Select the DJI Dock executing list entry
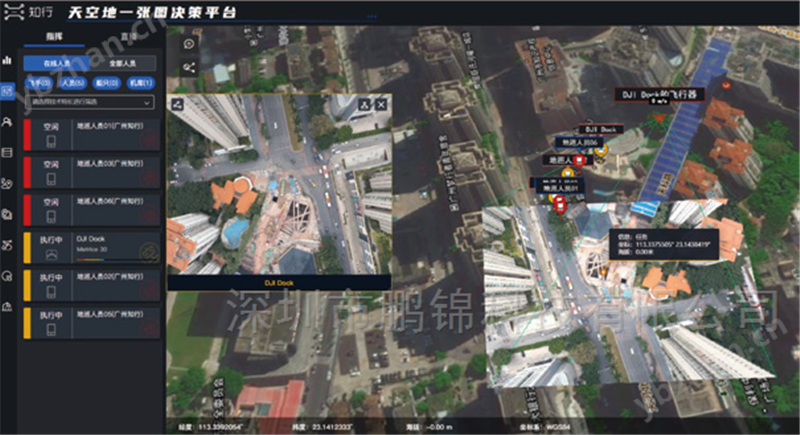800x435 pixels. point(90,245)
